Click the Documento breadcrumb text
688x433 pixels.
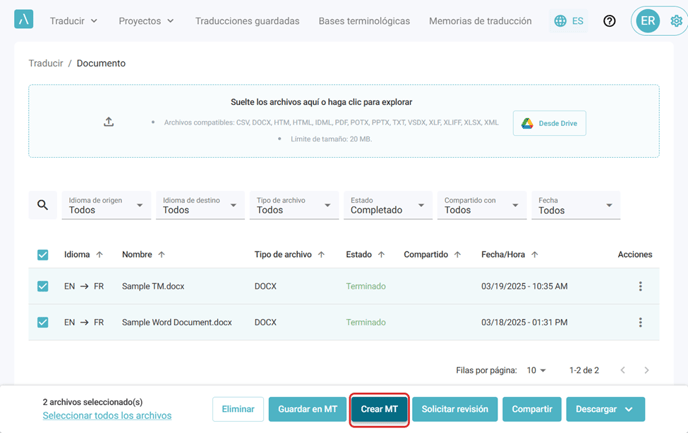tap(101, 63)
